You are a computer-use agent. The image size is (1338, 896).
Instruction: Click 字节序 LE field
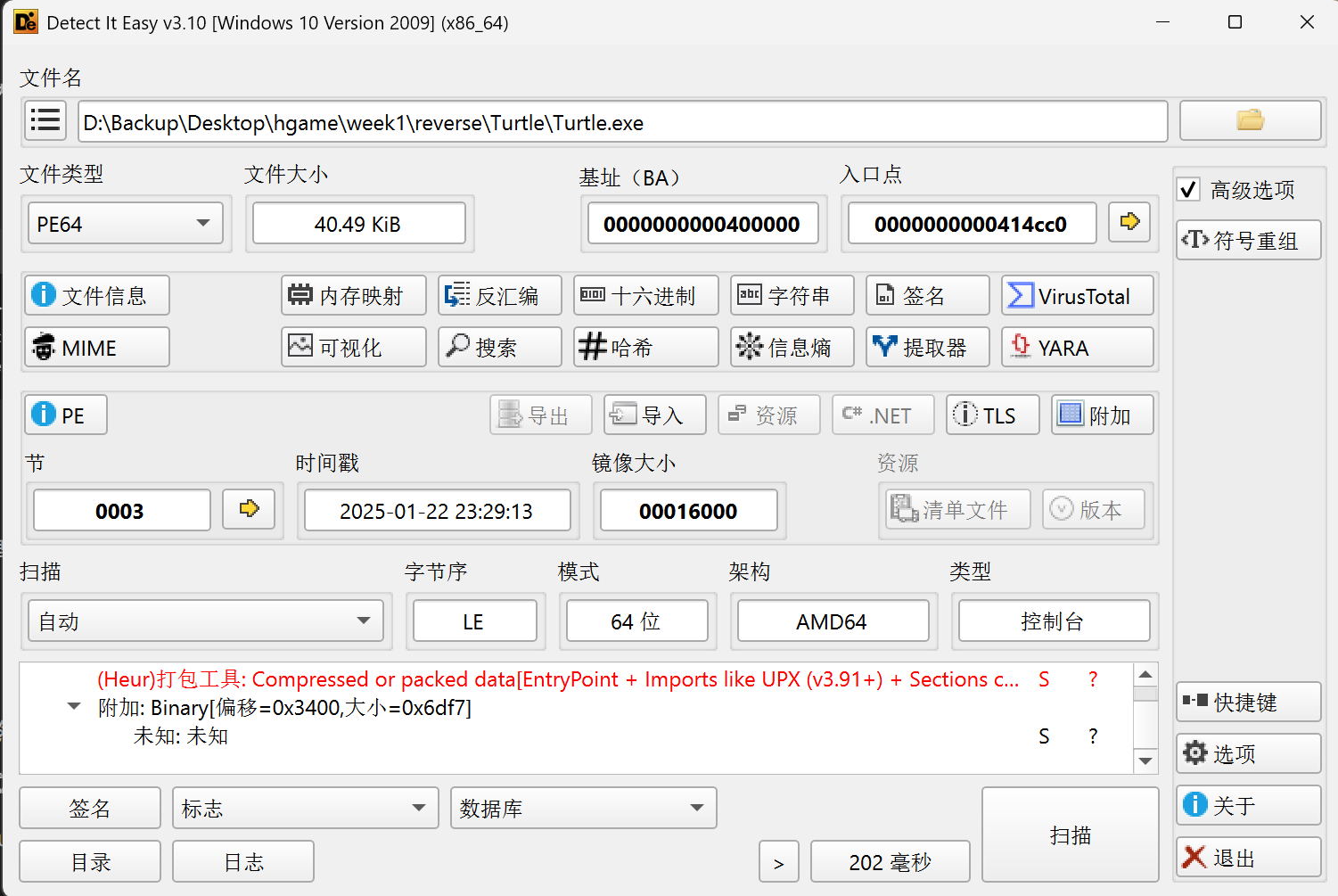475,621
